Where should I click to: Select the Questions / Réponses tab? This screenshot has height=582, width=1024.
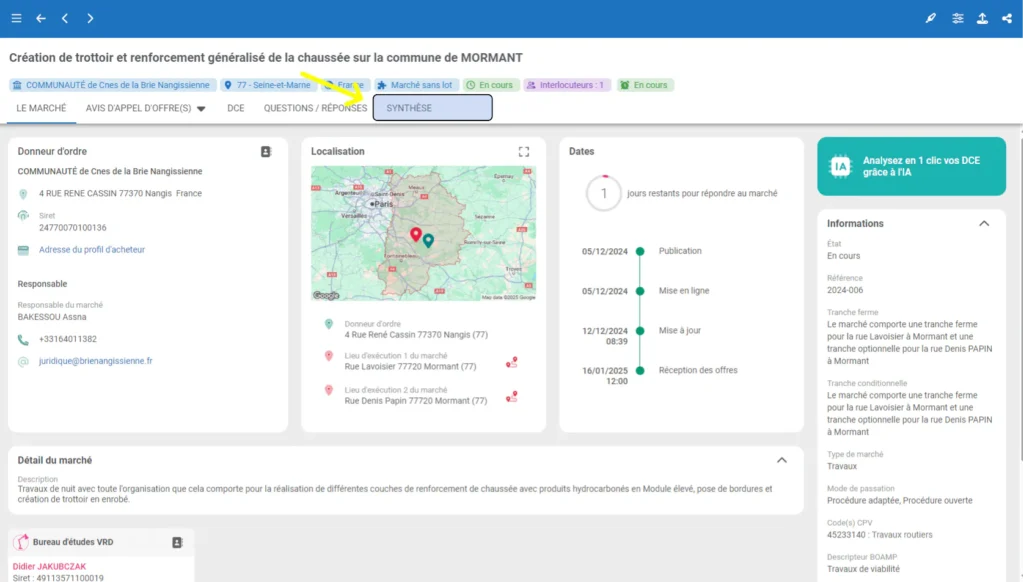315,108
